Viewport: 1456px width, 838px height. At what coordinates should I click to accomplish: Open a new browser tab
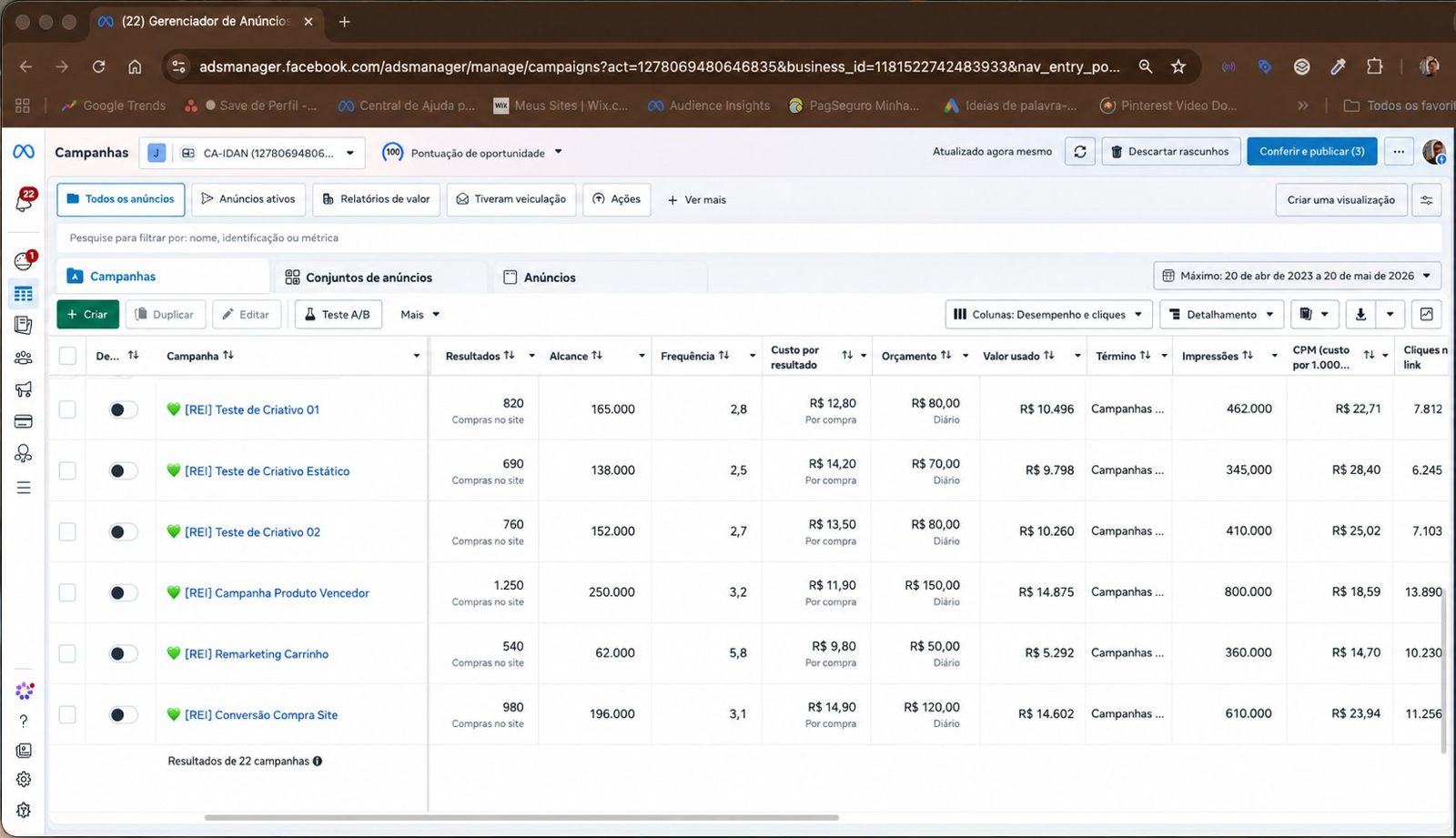pyautogui.click(x=344, y=22)
